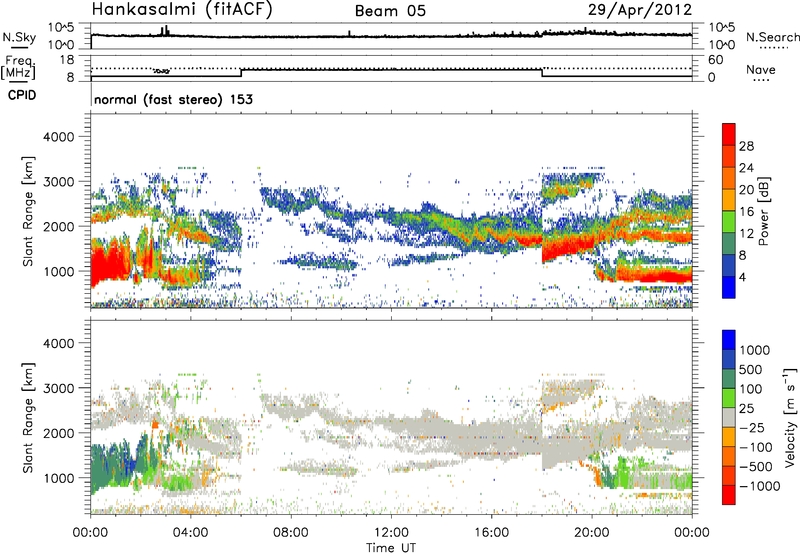
Task: Click the '18' tick on frequency axis
Action: 67,60
